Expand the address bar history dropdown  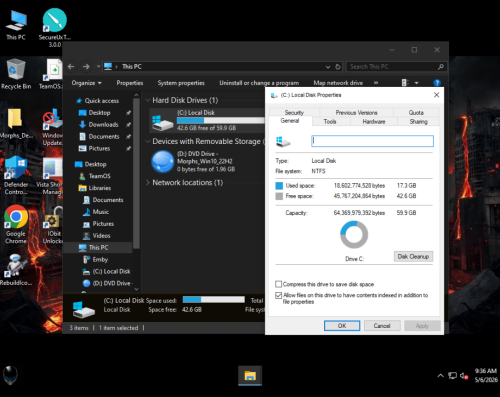click(x=328, y=67)
